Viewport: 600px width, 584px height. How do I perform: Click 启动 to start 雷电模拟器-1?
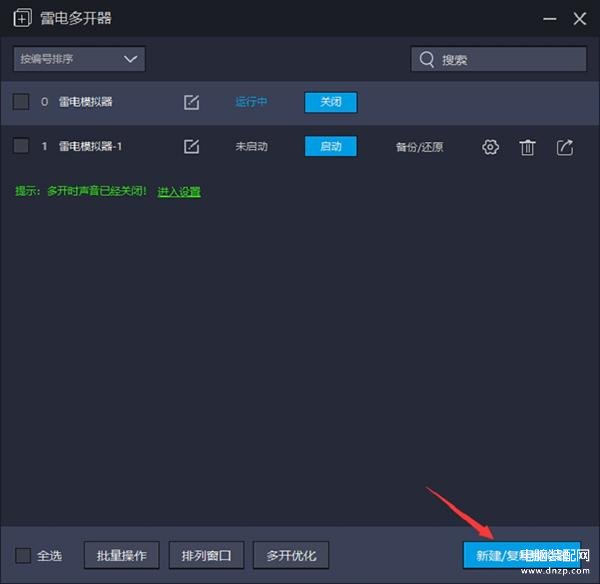(x=331, y=146)
